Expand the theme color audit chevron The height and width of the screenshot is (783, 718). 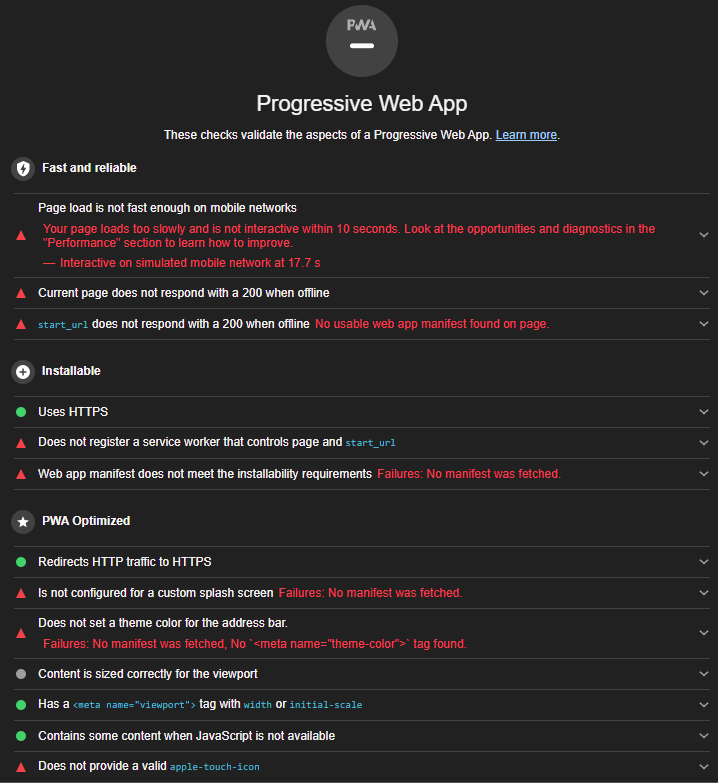tap(704, 633)
